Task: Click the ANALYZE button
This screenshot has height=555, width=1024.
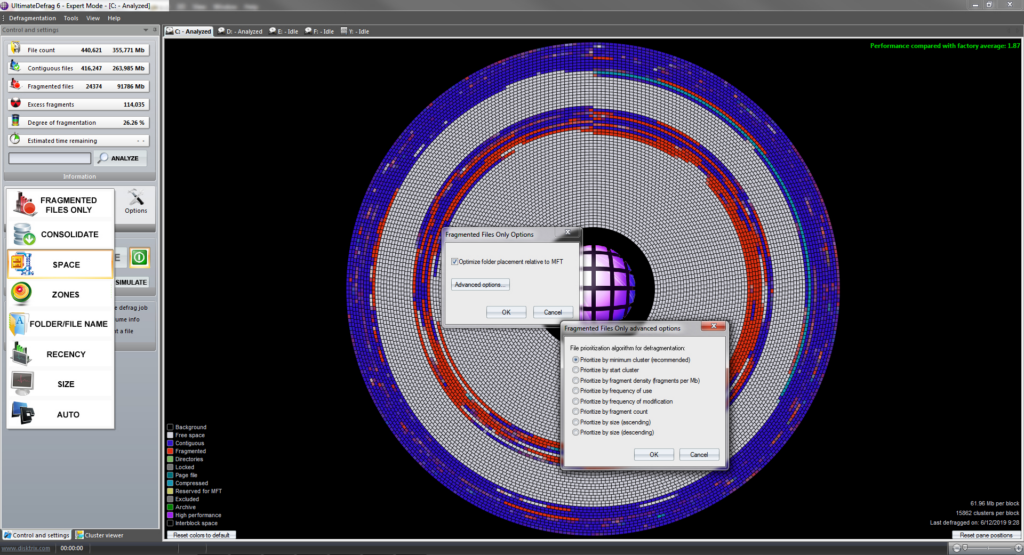Action: tap(120, 158)
